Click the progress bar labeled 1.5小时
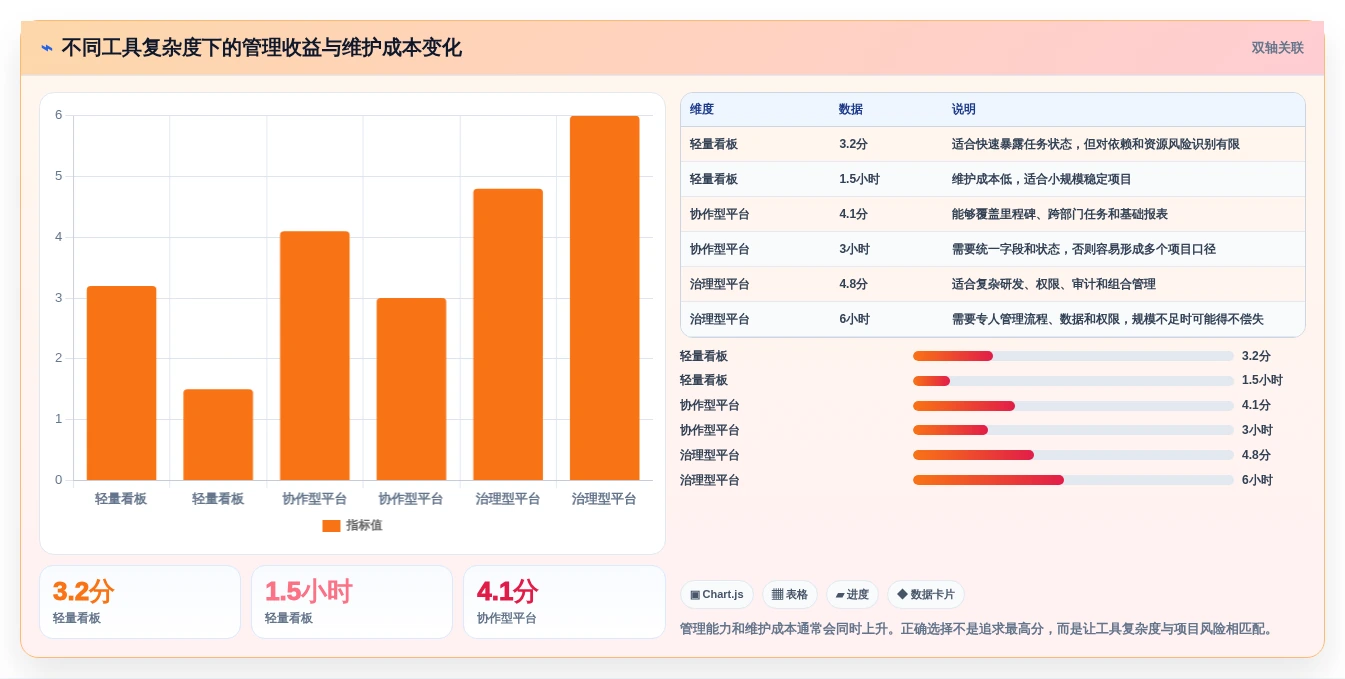The height and width of the screenshot is (679, 1345). [1073, 381]
